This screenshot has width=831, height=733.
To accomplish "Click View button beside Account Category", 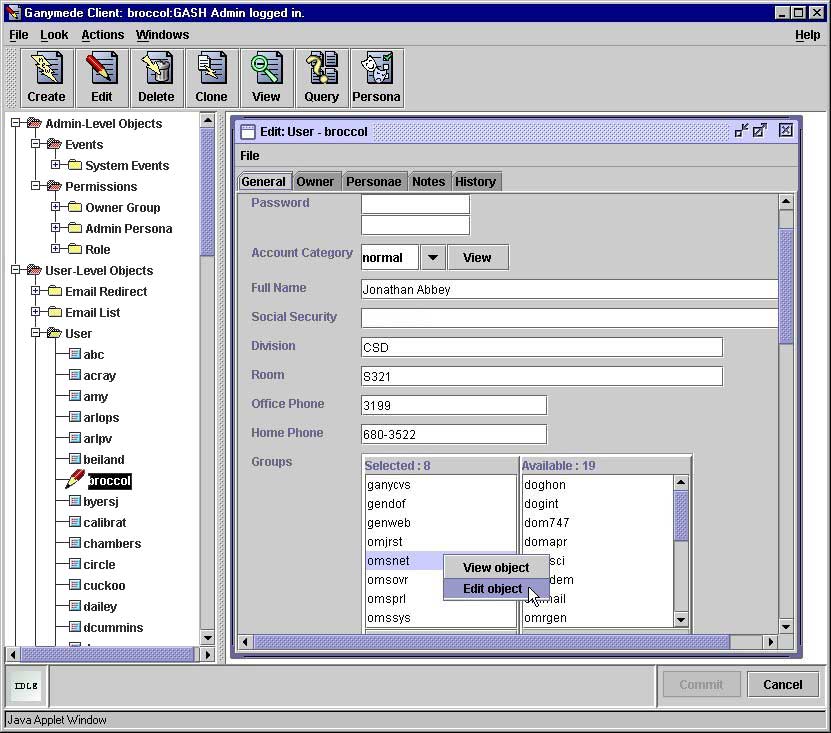I will click(x=477, y=257).
